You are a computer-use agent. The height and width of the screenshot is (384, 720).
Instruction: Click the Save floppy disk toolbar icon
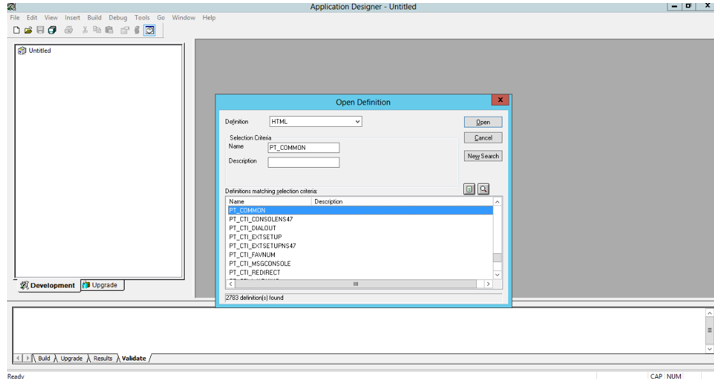click(x=40, y=30)
